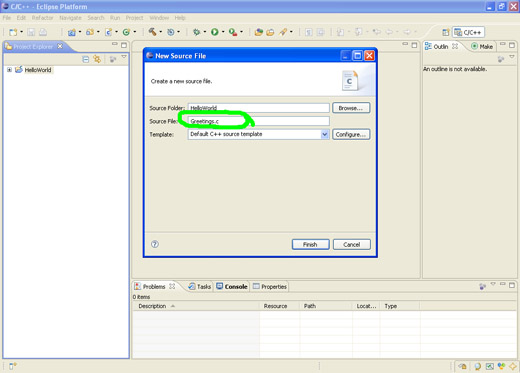Click the yellow diamond icon in status bar
The image size is (520, 373).
tap(513, 366)
